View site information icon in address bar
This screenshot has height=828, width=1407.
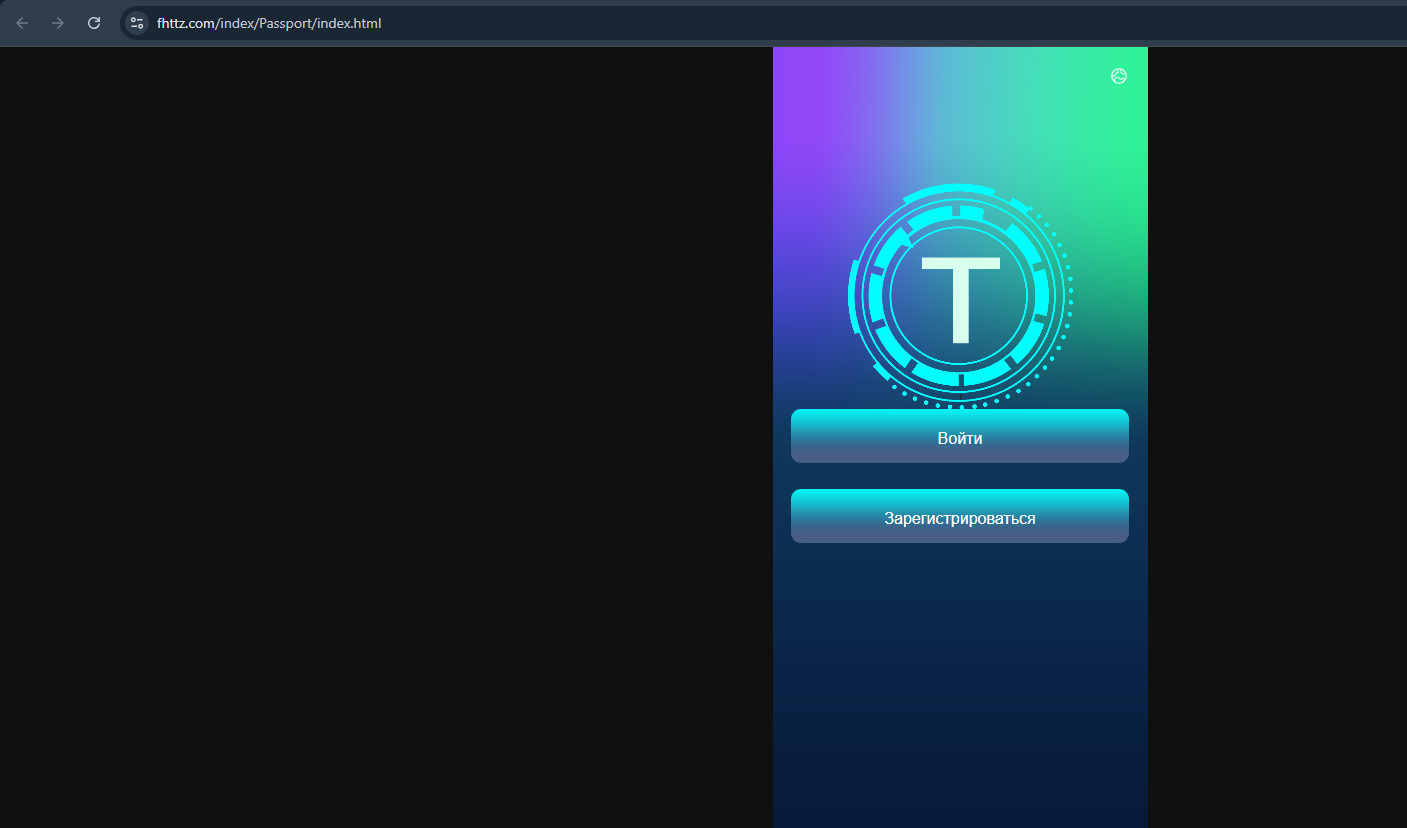[137, 23]
